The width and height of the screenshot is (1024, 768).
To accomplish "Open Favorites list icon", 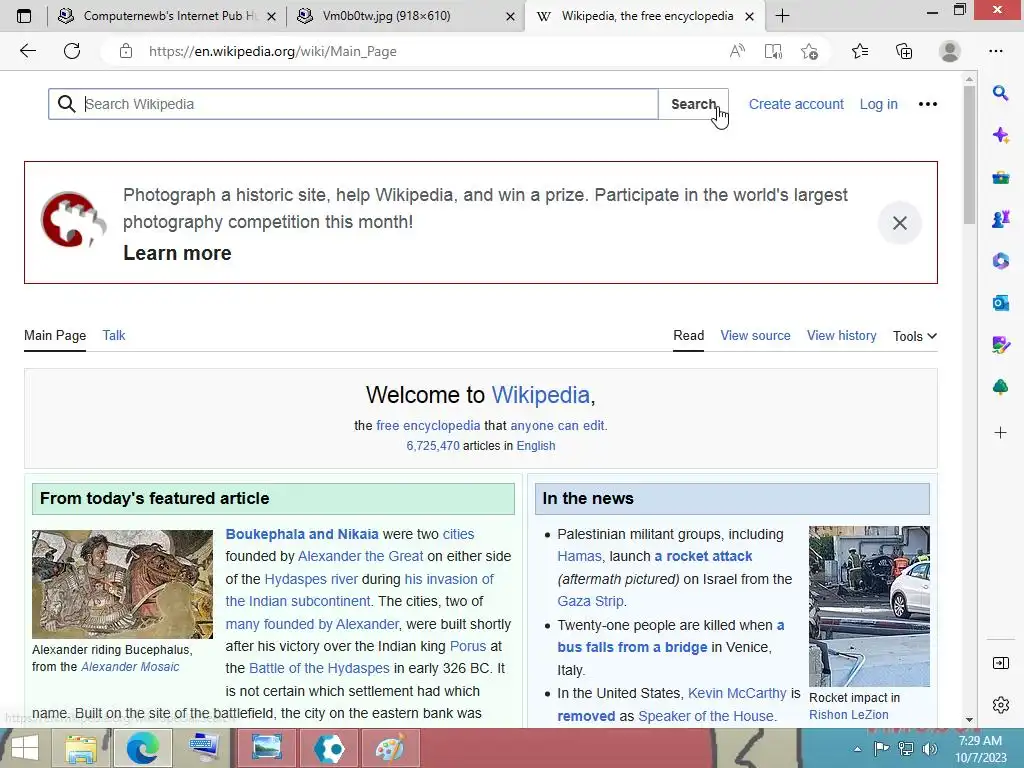I will 860,51.
